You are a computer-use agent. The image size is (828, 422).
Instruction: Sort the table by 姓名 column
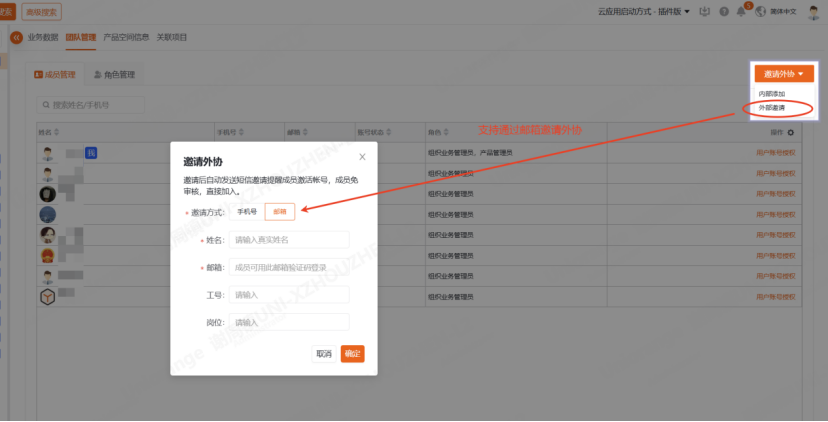pos(56,132)
